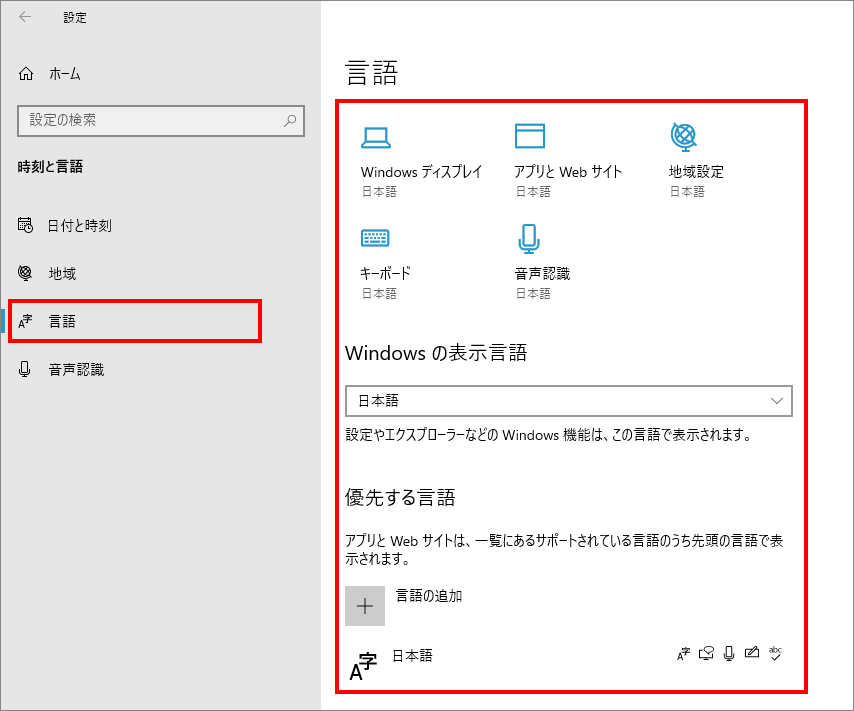
Task: Click the globe icon beside 地域 in sidebar
Action: pyautogui.click(x=25, y=272)
